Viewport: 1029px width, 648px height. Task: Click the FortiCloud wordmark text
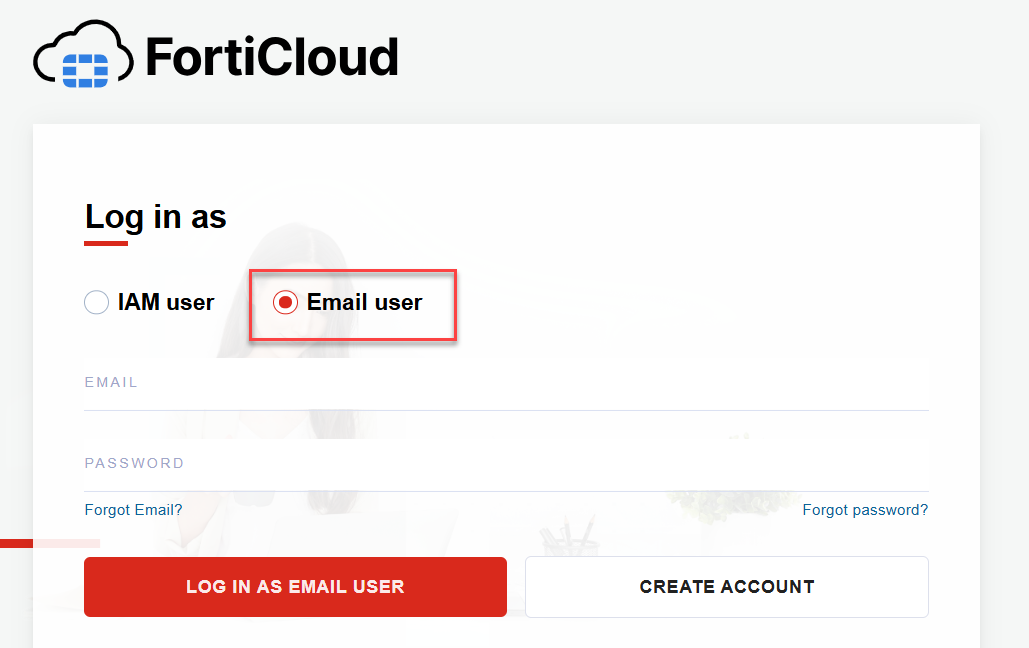pyautogui.click(x=272, y=57)
